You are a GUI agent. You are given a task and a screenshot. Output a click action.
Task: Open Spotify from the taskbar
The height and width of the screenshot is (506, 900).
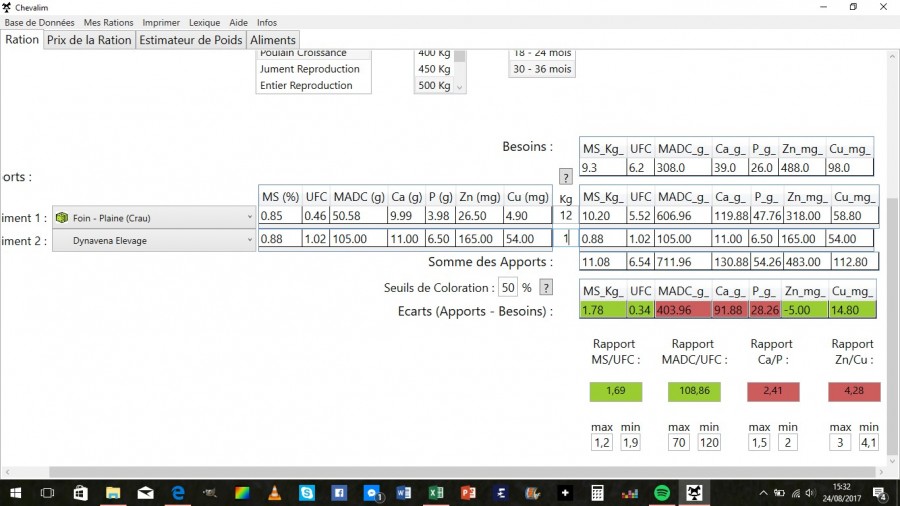click(662, 493)
